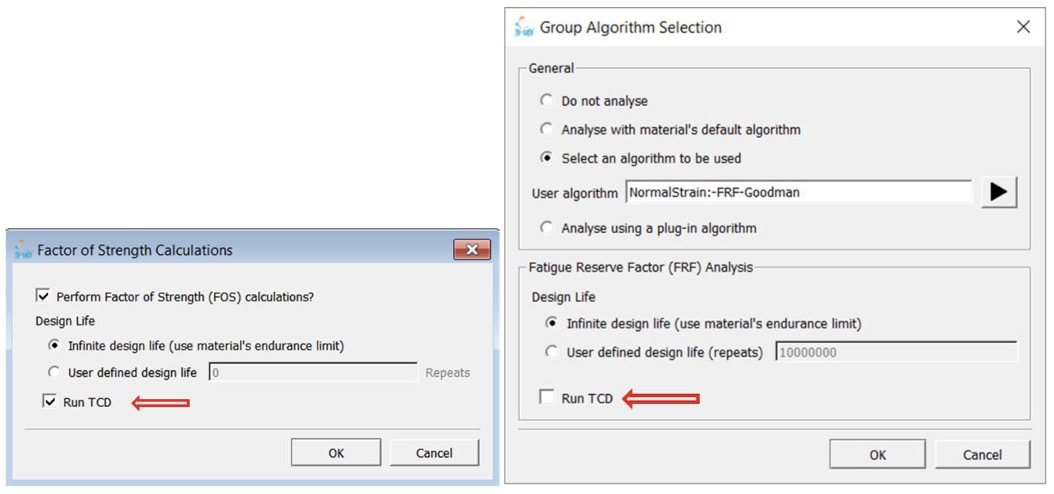
Task: Pick Select an algorithm to be used
Action: [x=546, y=158]
